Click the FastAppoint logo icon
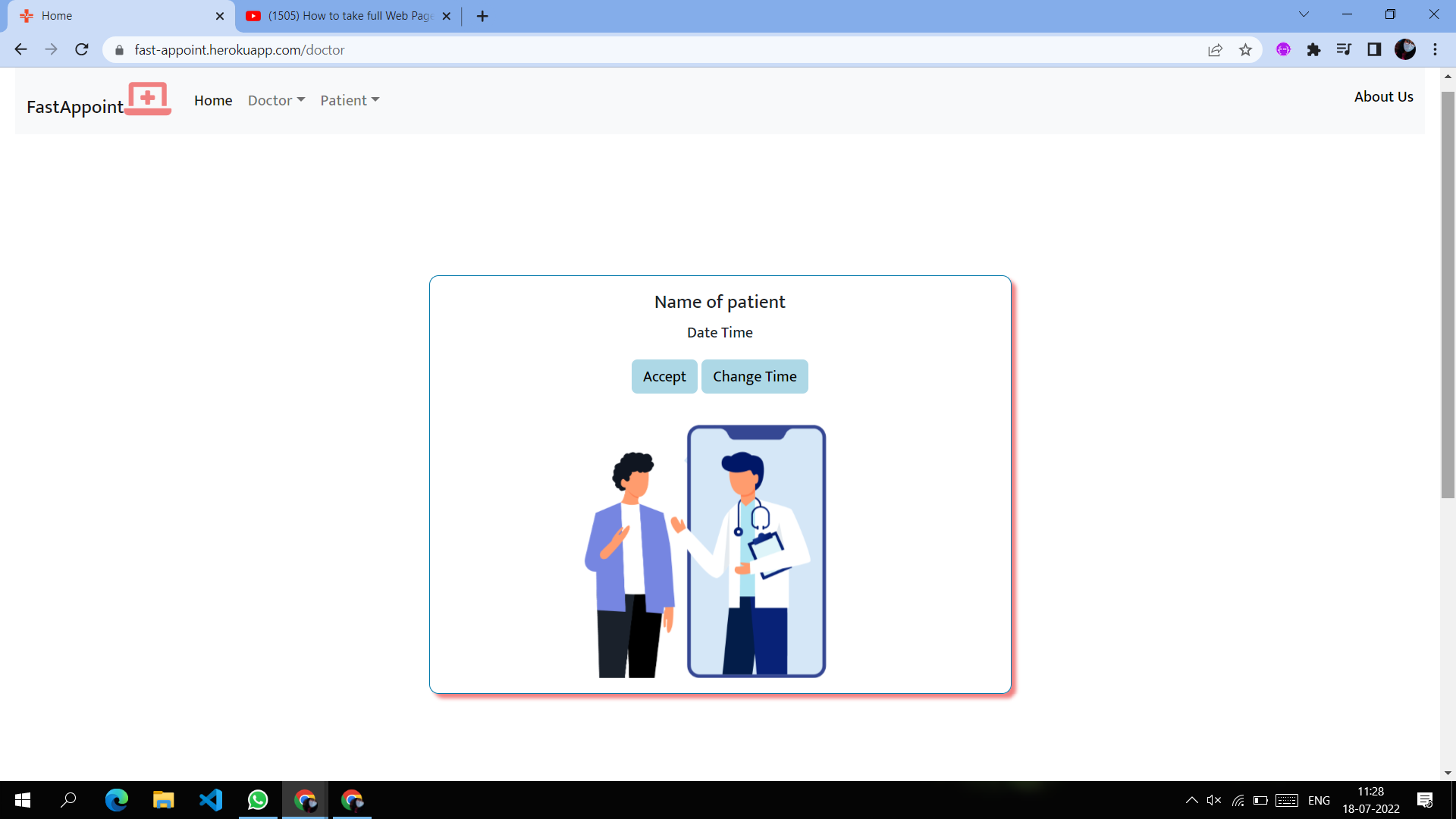This screenshot has width=1456, height=819. (148, 99)
